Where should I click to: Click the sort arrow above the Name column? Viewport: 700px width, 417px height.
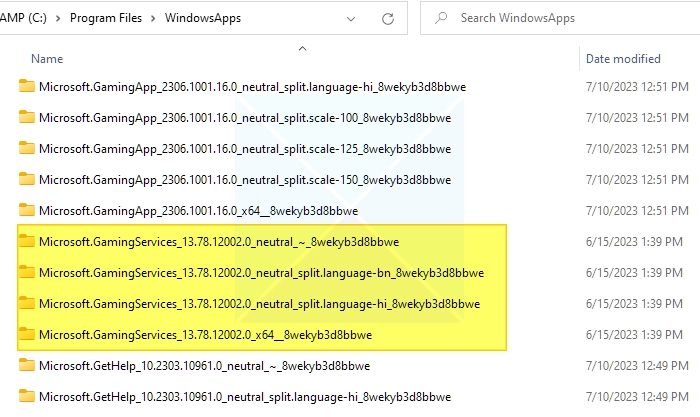pos(302,48)
